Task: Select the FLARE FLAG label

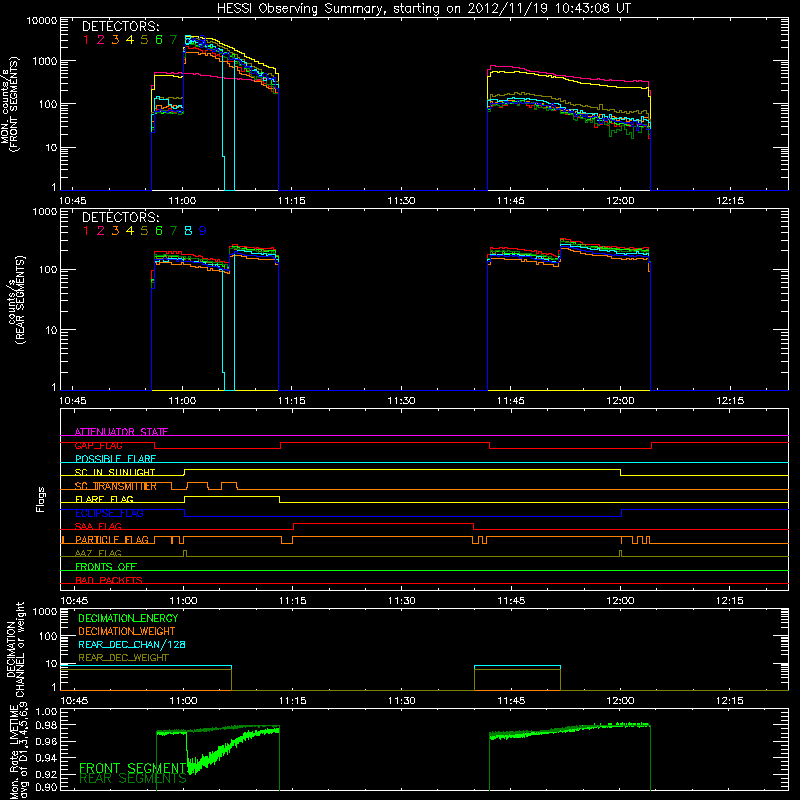Action: pyautogui.click(x=104, y=499)
